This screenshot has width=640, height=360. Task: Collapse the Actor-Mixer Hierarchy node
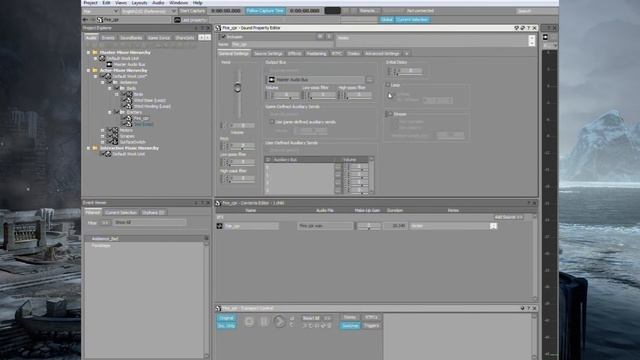click(x=88, y=71)
